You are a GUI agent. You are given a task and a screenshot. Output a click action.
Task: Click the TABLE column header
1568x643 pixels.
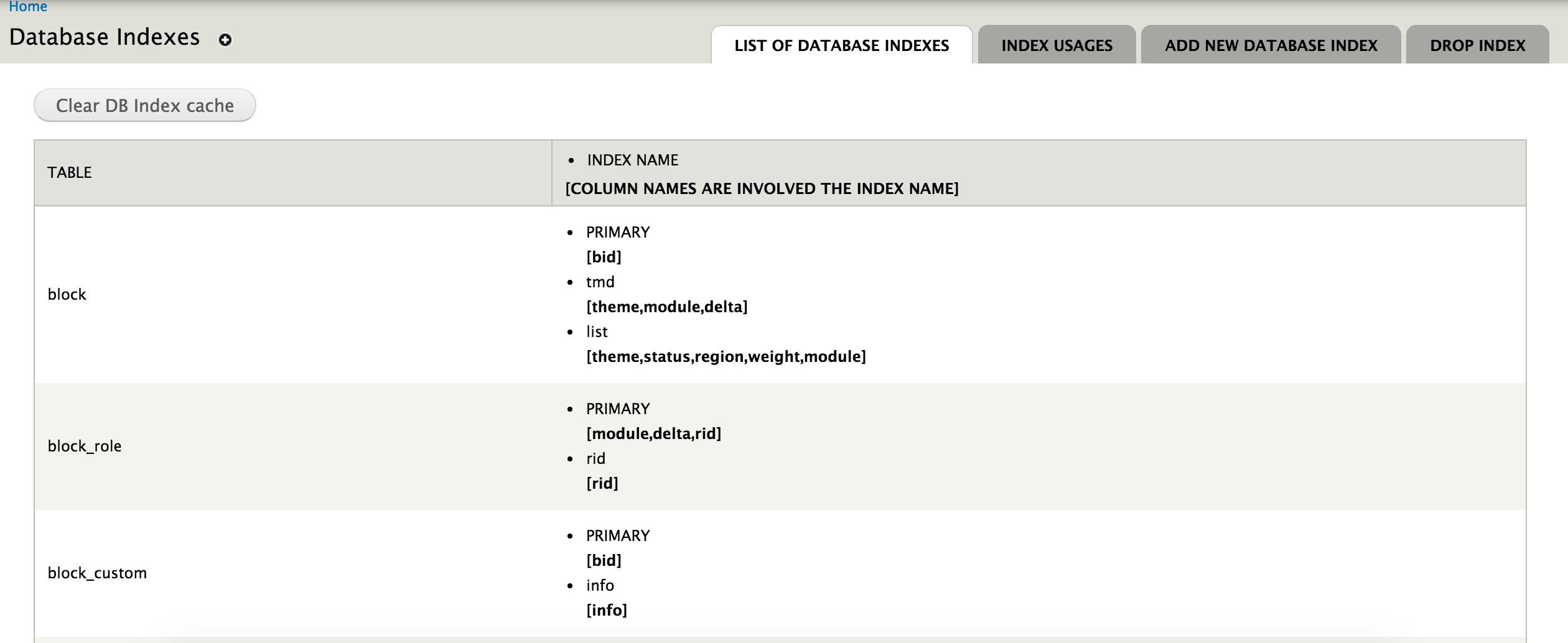click(70, 173)
